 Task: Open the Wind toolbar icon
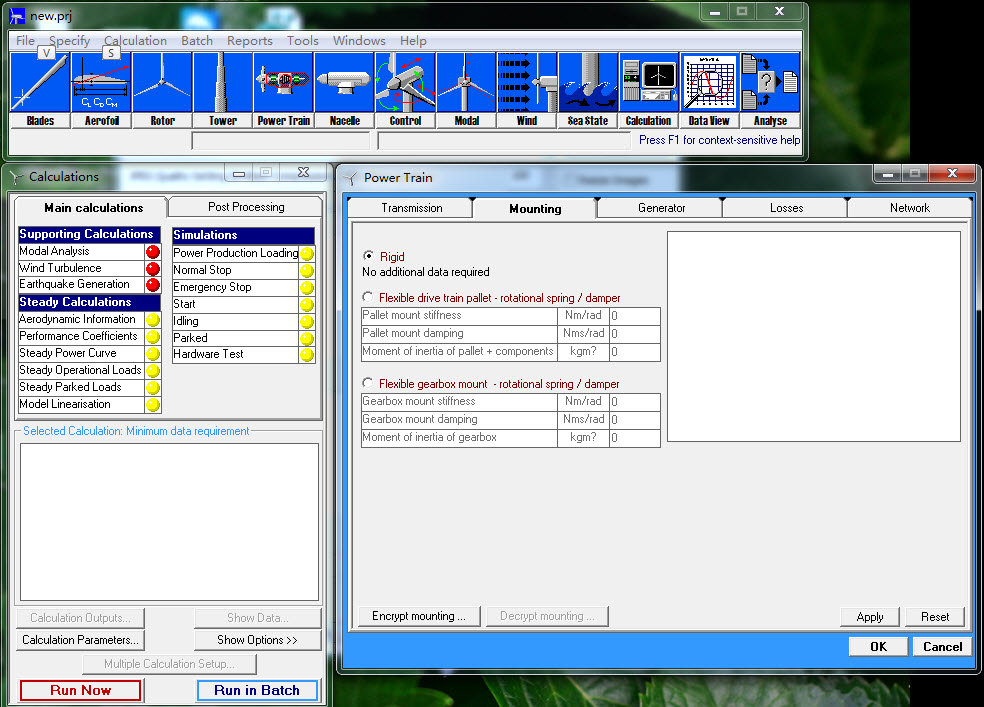527,90
